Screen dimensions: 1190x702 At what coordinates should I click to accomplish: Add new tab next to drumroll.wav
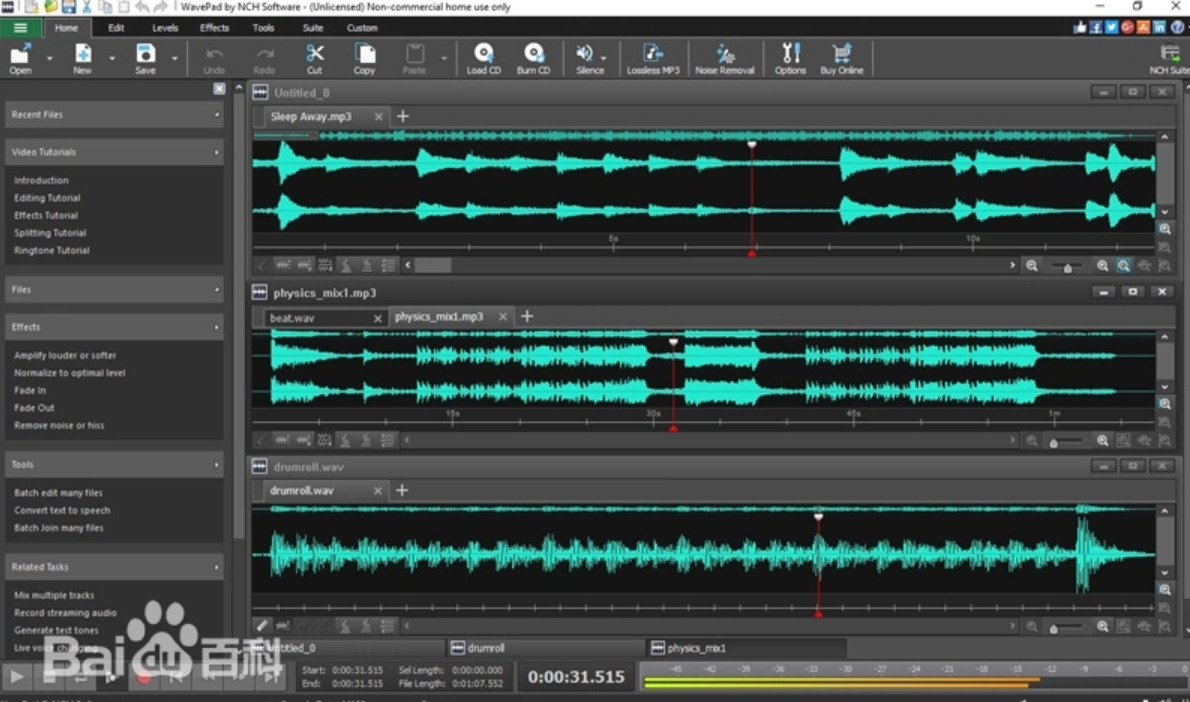(x=402, y=490)
